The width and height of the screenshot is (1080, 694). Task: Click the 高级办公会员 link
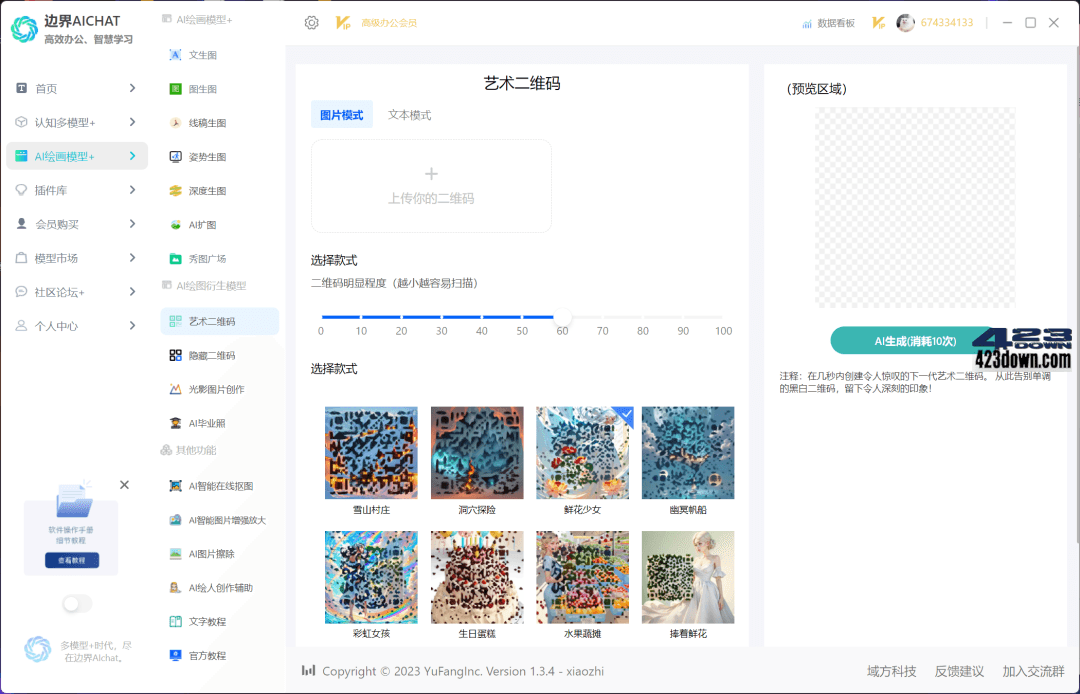pos(389,23)
